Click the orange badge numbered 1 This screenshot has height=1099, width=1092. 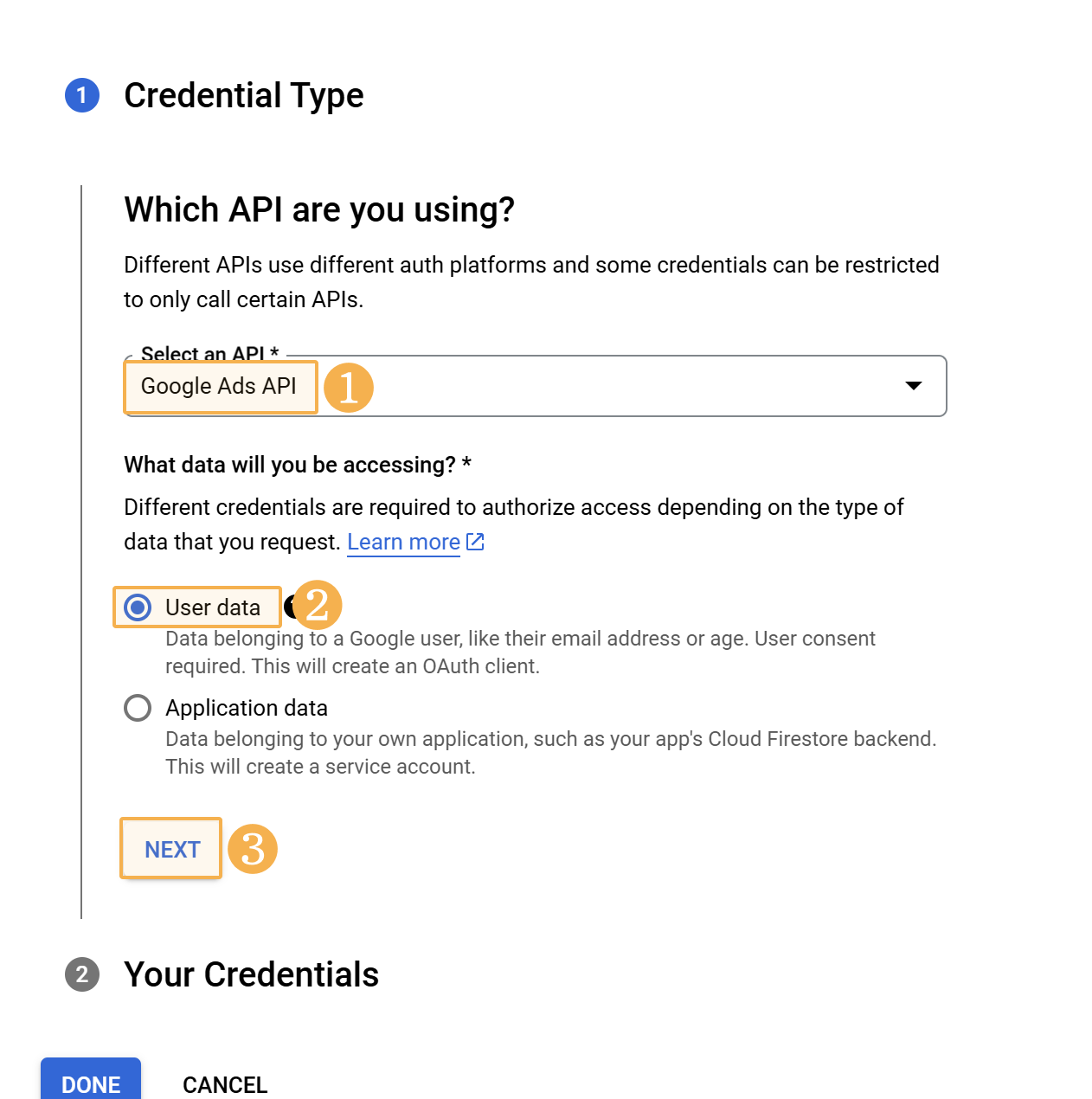(348, 387)
